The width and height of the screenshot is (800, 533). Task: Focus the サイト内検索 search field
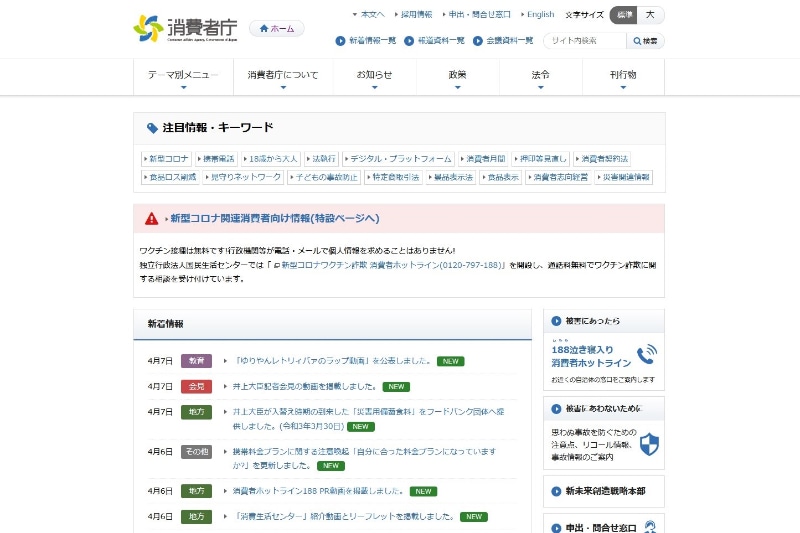(585, 41)
